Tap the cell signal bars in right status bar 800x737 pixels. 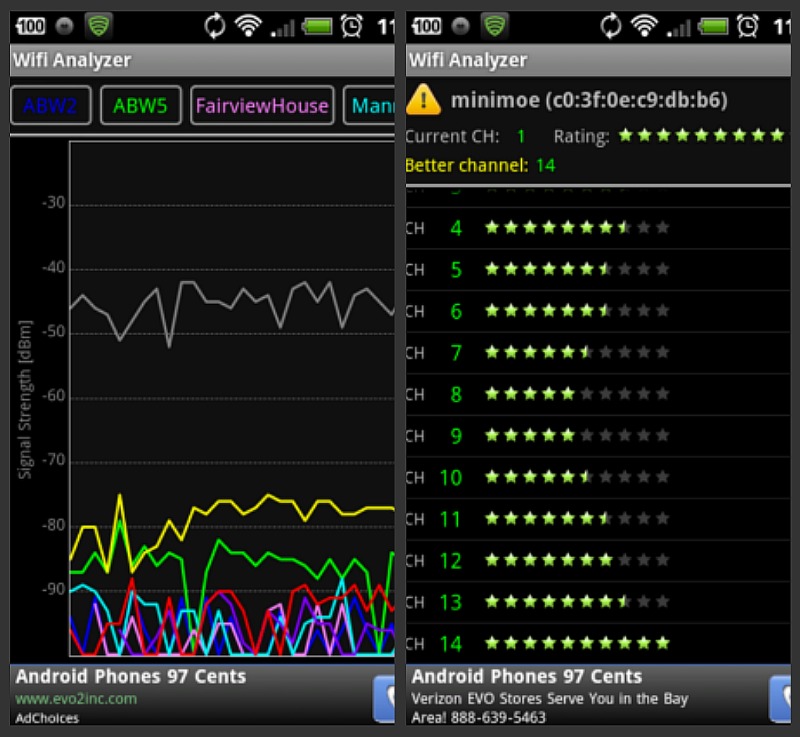click(679, 28)
